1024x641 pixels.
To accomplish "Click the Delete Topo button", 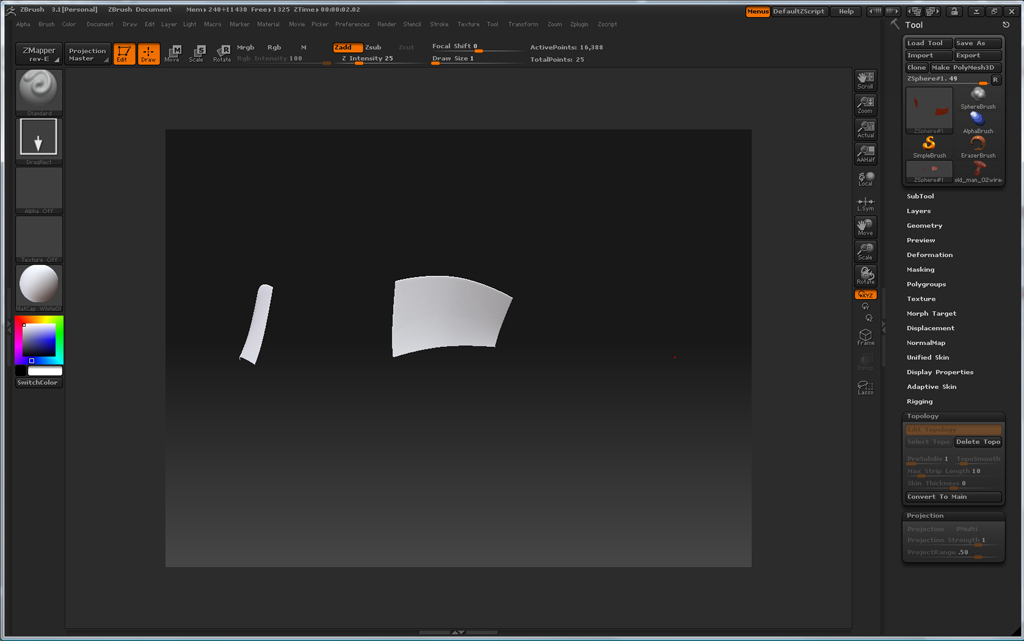I will click(x=978, y=442).
